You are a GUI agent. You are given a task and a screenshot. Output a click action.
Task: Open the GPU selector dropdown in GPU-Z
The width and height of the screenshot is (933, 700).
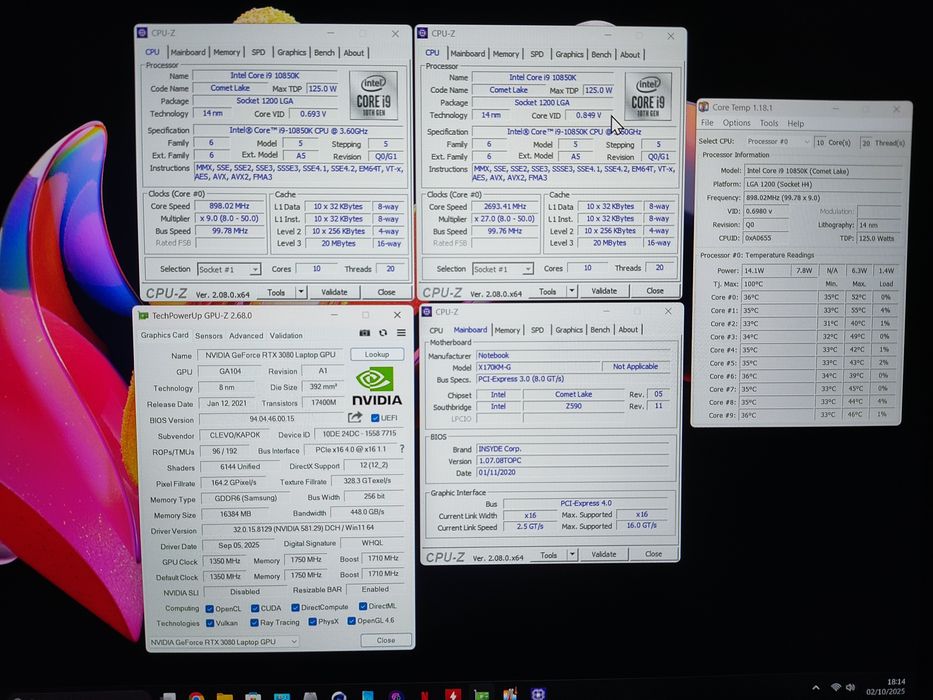223,642
